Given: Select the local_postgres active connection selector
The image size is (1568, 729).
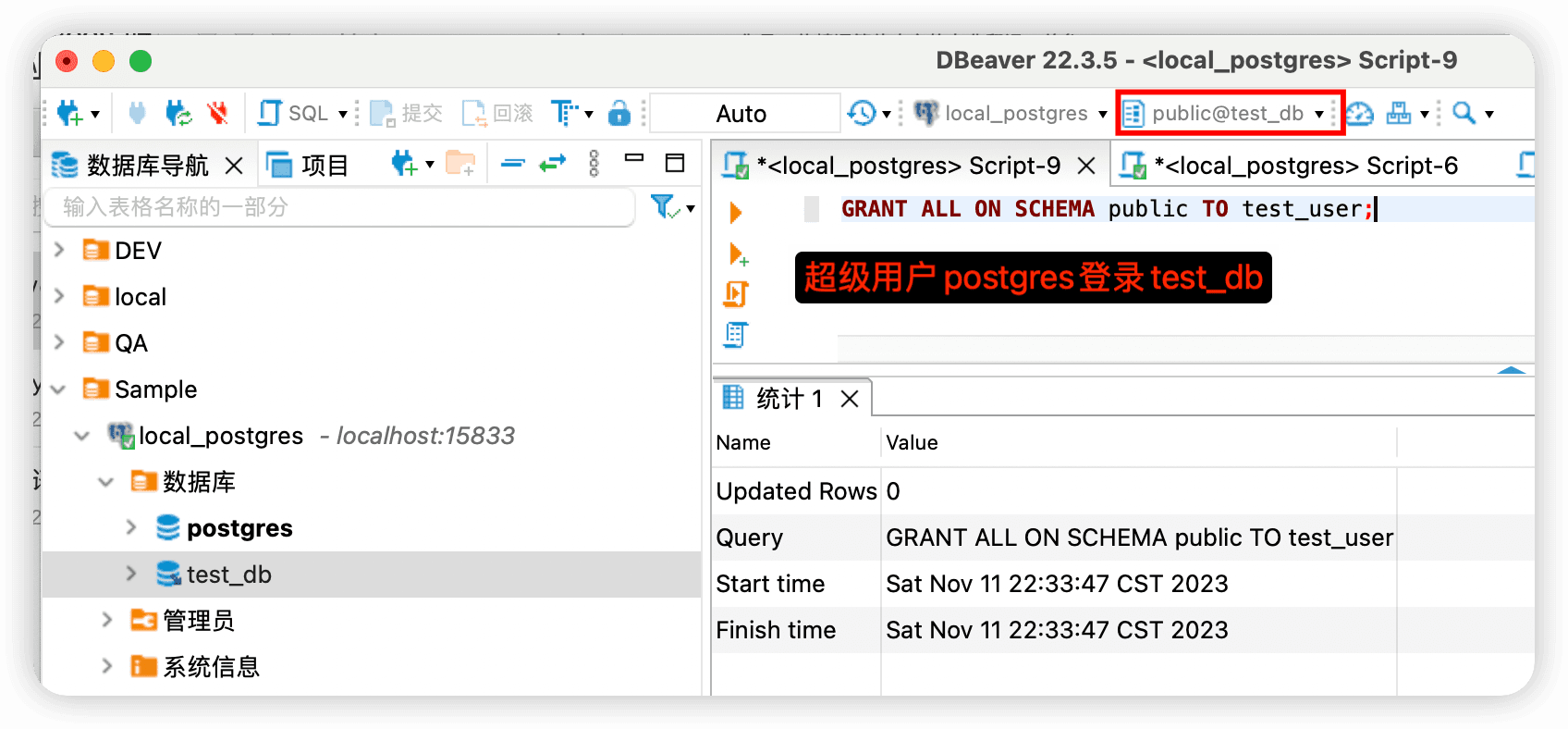Looking at the screenshot, I should coord(1010,113).
